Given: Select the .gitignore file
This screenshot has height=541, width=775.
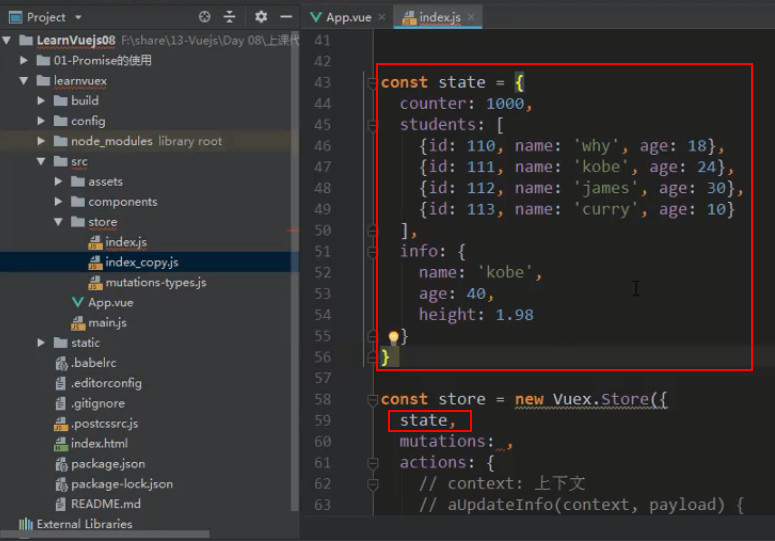Looking at the screenshot, I should point(98,404).
